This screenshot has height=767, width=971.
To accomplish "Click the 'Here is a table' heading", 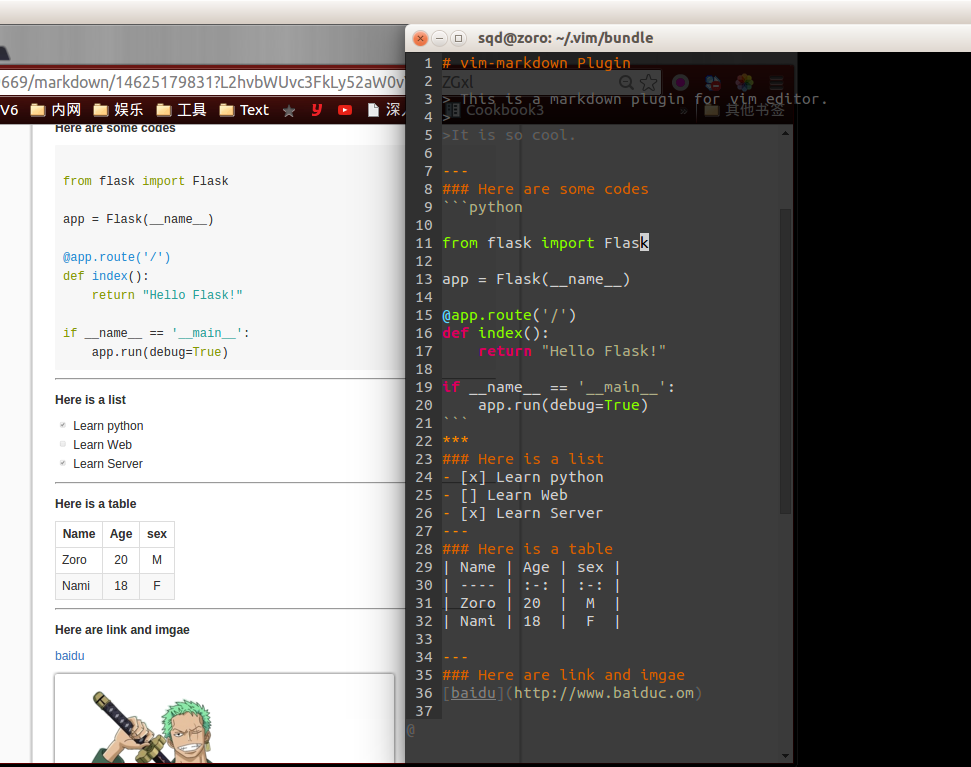I will point(95,504).
